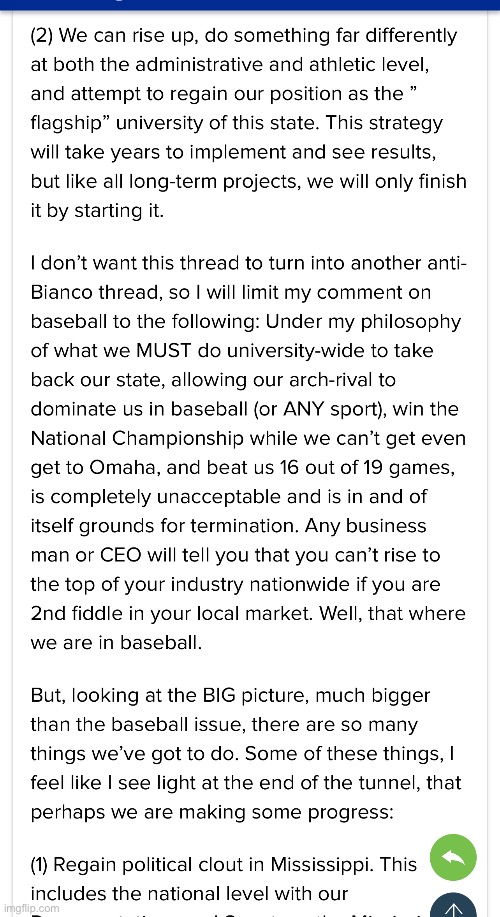Click the "(1) Regain political clout" list item
Viewport: 500px width, 917px height.
[224, 878]
